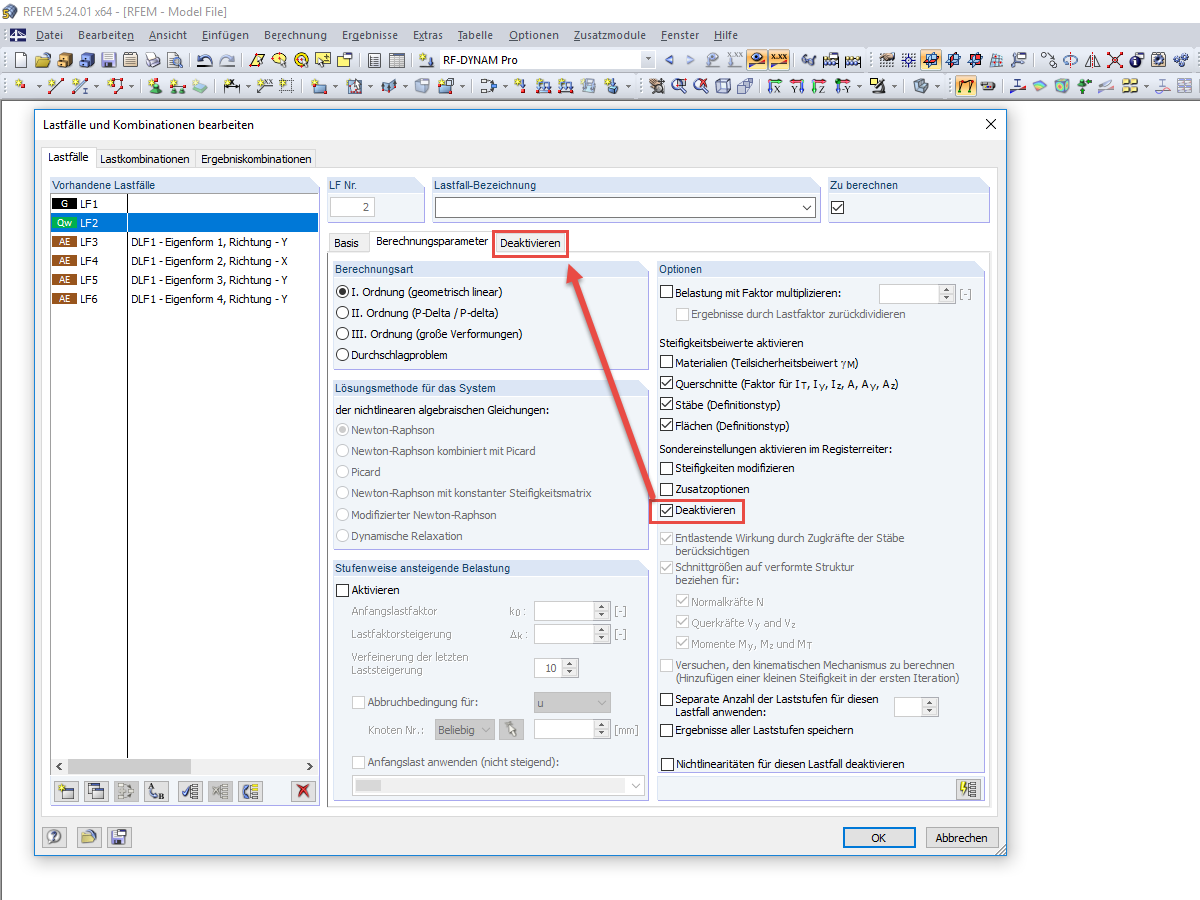
Task: Click the floppy disk icon at the dialog's bottom-left
Action: coord(119,838)
